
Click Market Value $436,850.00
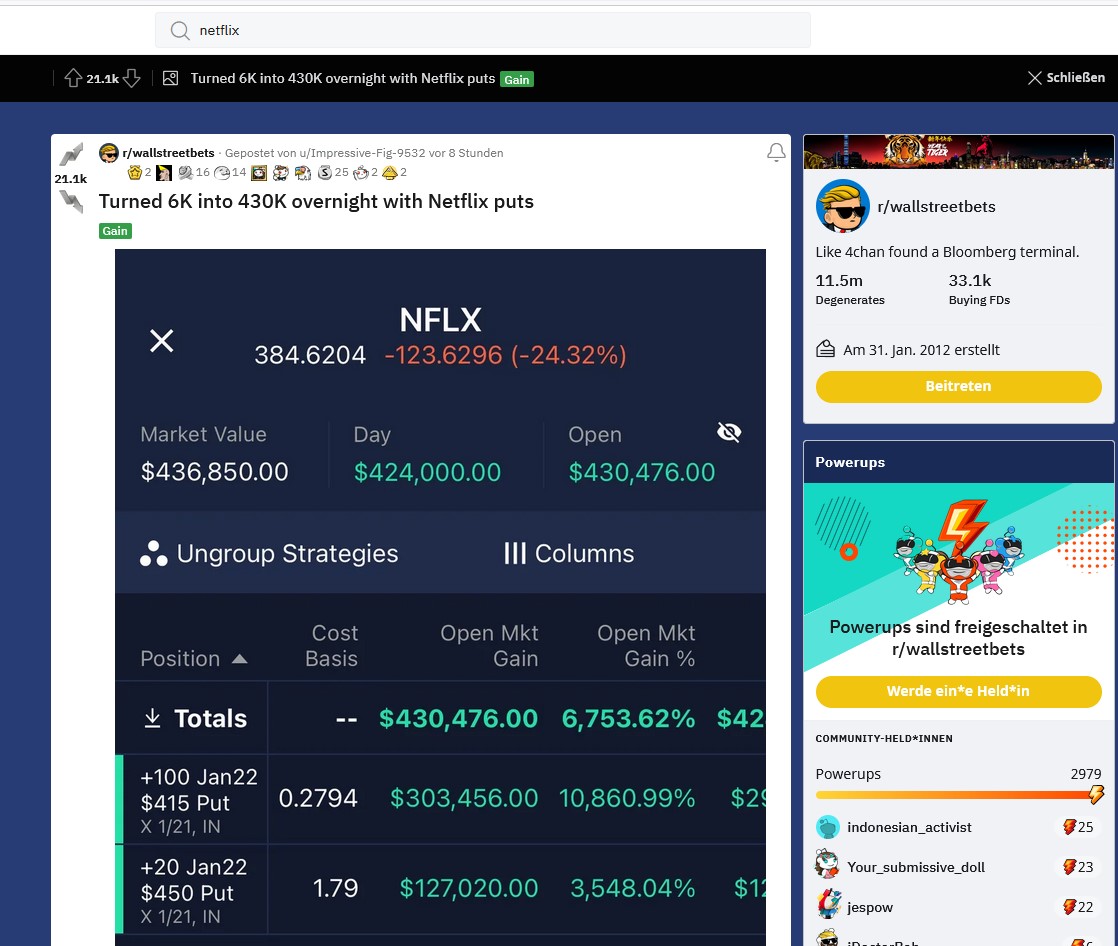(214, 472)
